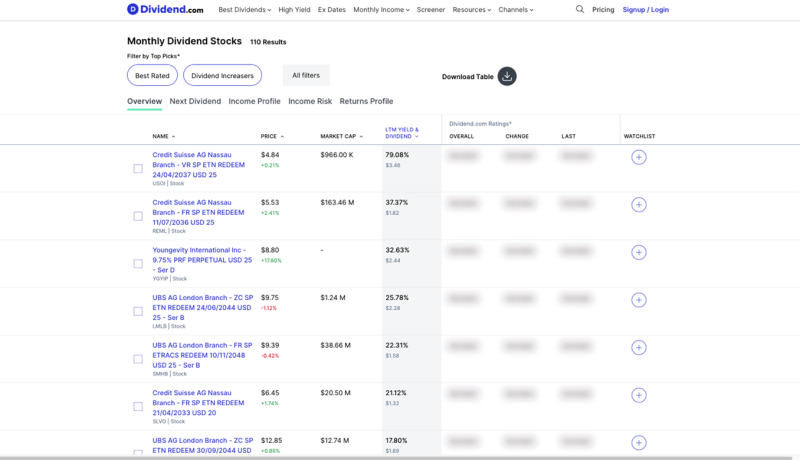Switch to the Next Dividend tab
The height and width of the screenshot is (460, 800).
[195, 101]
